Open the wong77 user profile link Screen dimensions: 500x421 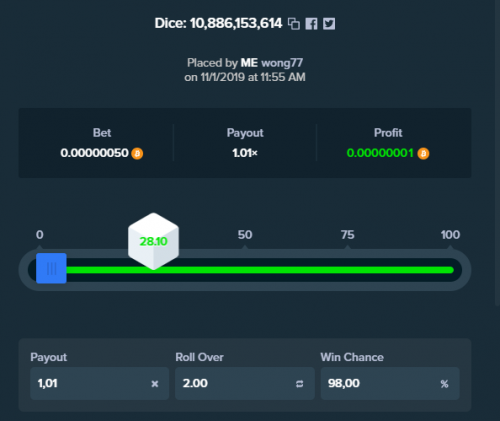pyautogui.click(x=282, y=63)
